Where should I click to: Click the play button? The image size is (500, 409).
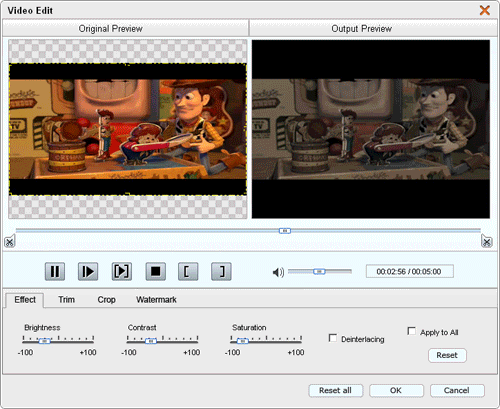(88, 271)
